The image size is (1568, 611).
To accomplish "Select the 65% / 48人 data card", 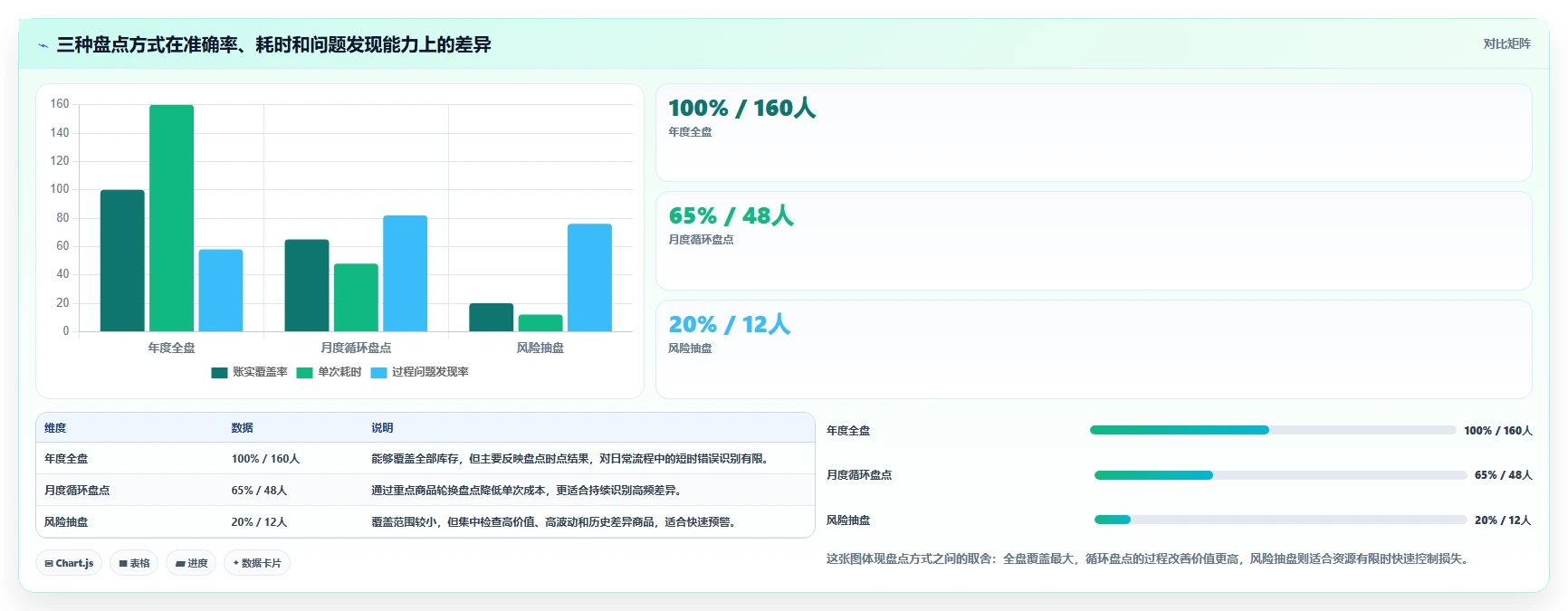I will pos(1094,241).
